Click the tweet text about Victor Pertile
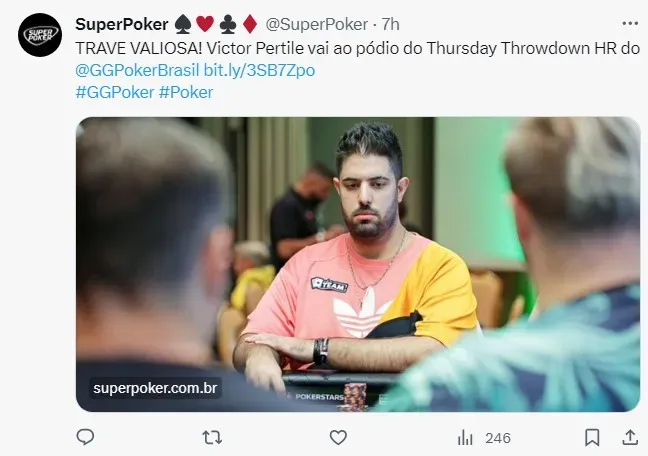Screen dimensions: 648x456 [357, 48]
